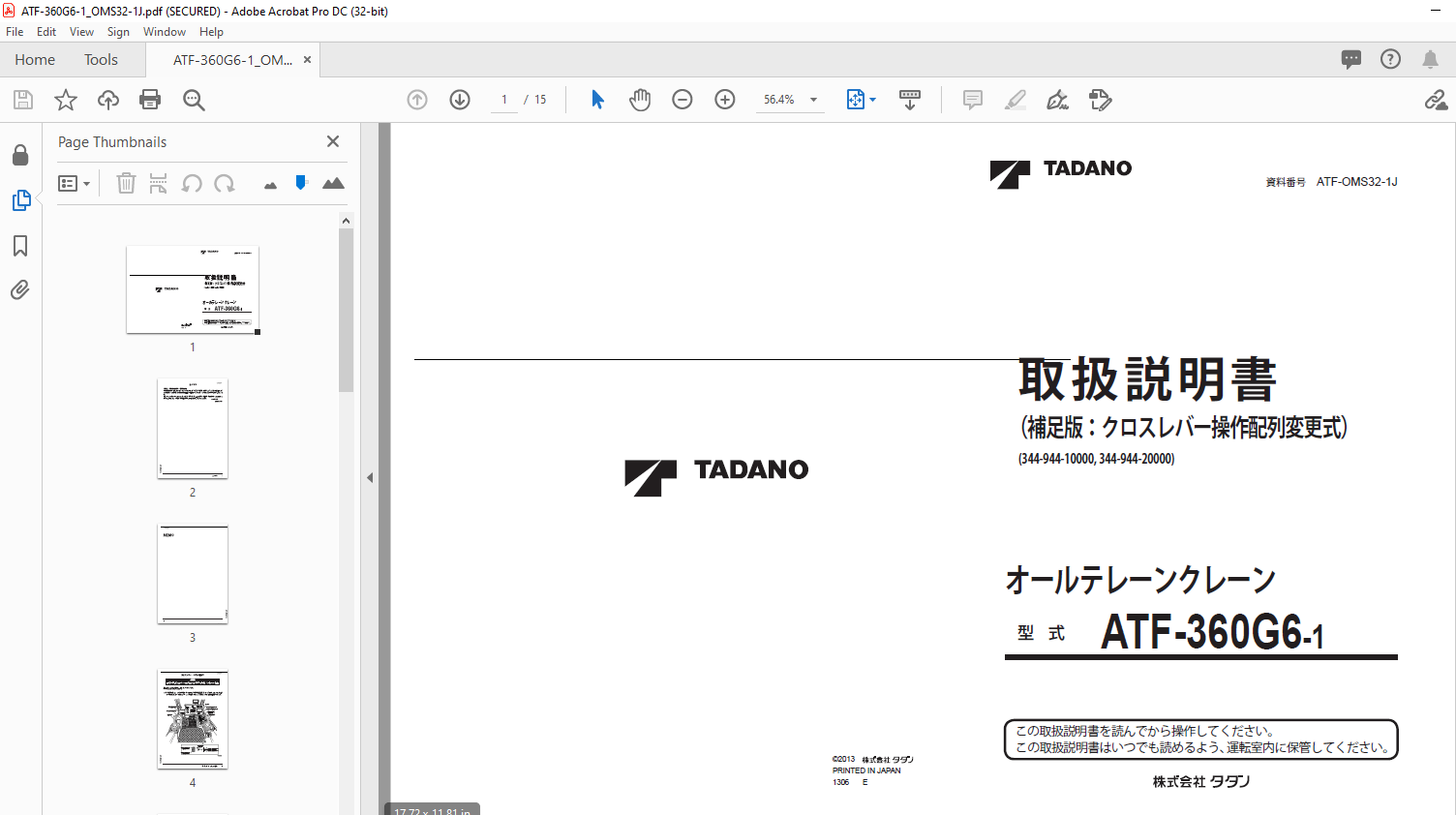Close the Page Thumbnails panel
The image size is (1456, 815).
(x=333, y=141)
